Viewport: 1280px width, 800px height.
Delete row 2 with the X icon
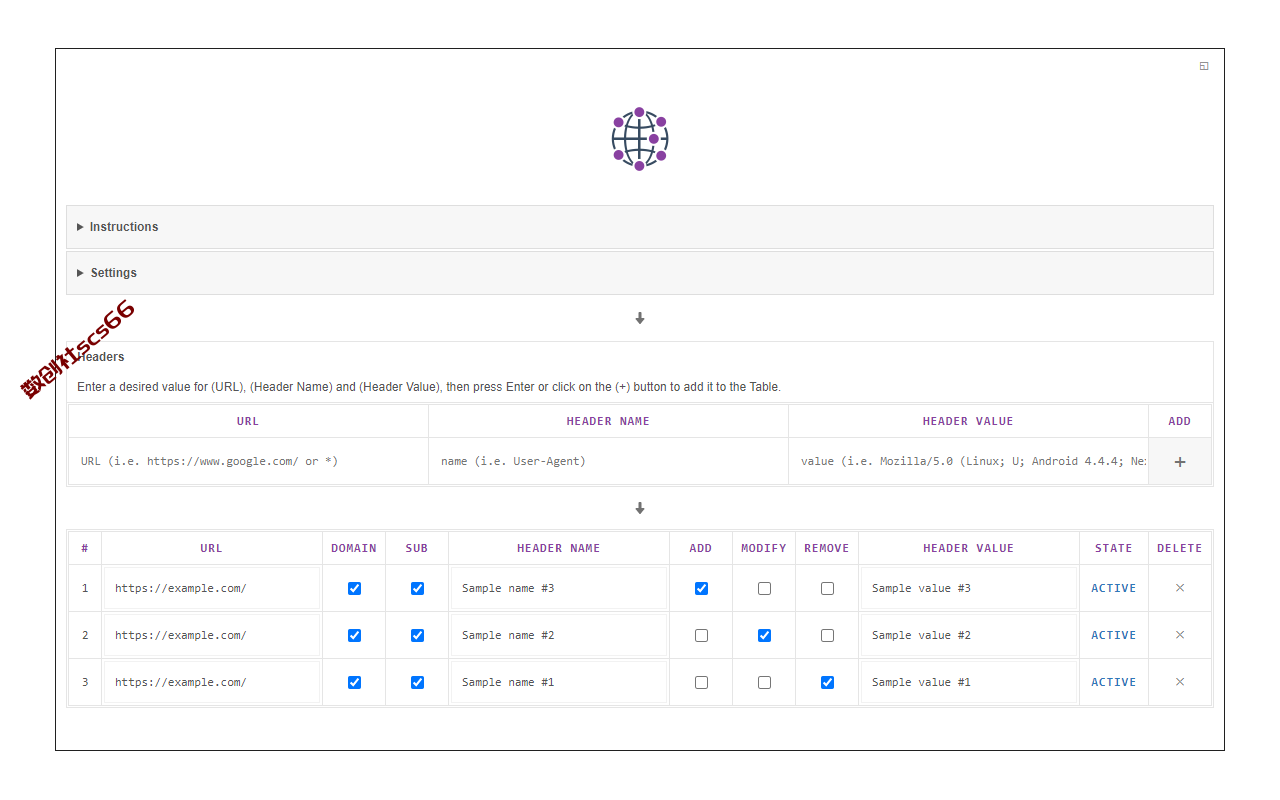tap(1180, 635)
